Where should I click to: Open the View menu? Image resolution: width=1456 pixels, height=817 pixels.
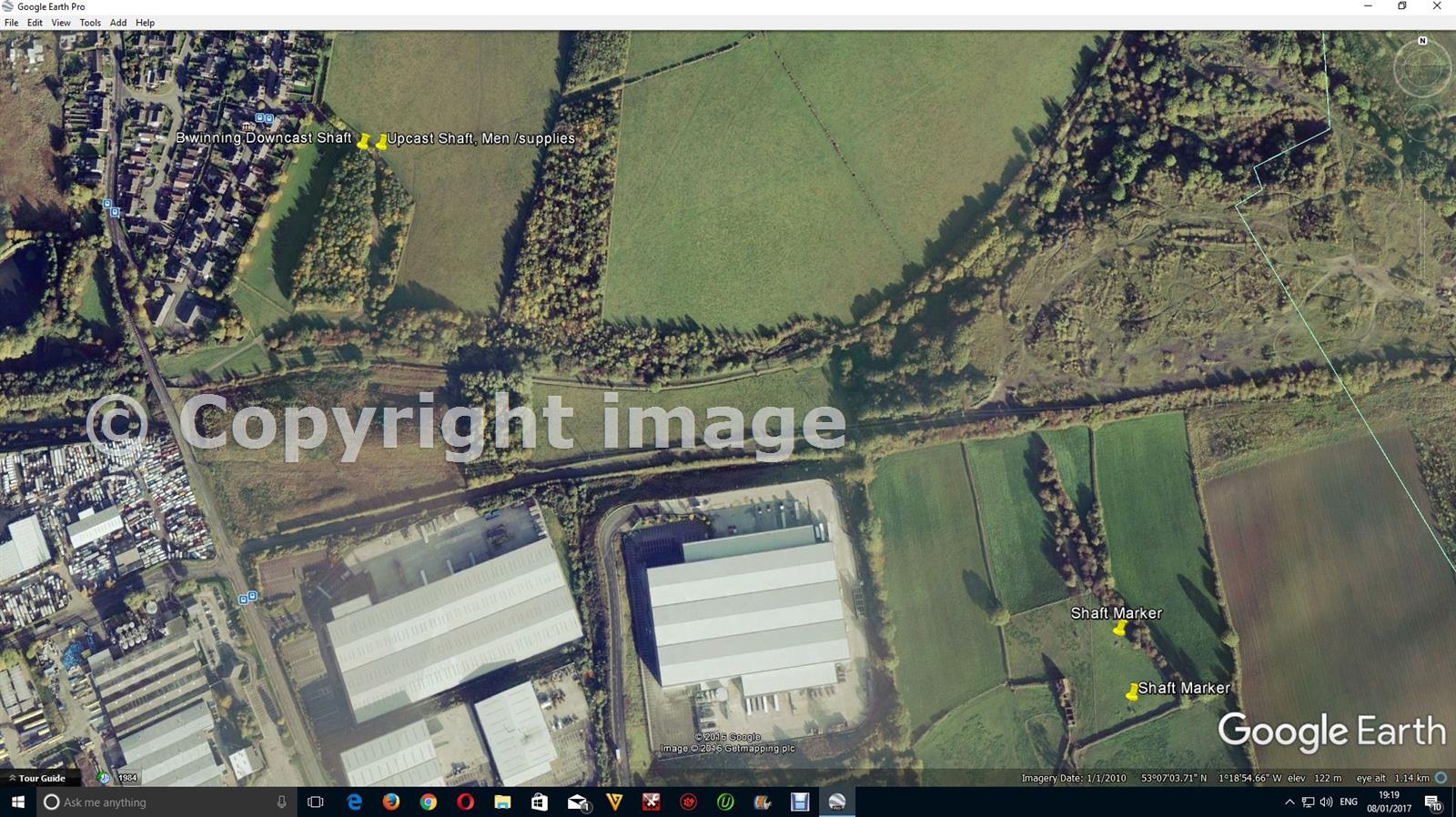[x=61, y=23]
